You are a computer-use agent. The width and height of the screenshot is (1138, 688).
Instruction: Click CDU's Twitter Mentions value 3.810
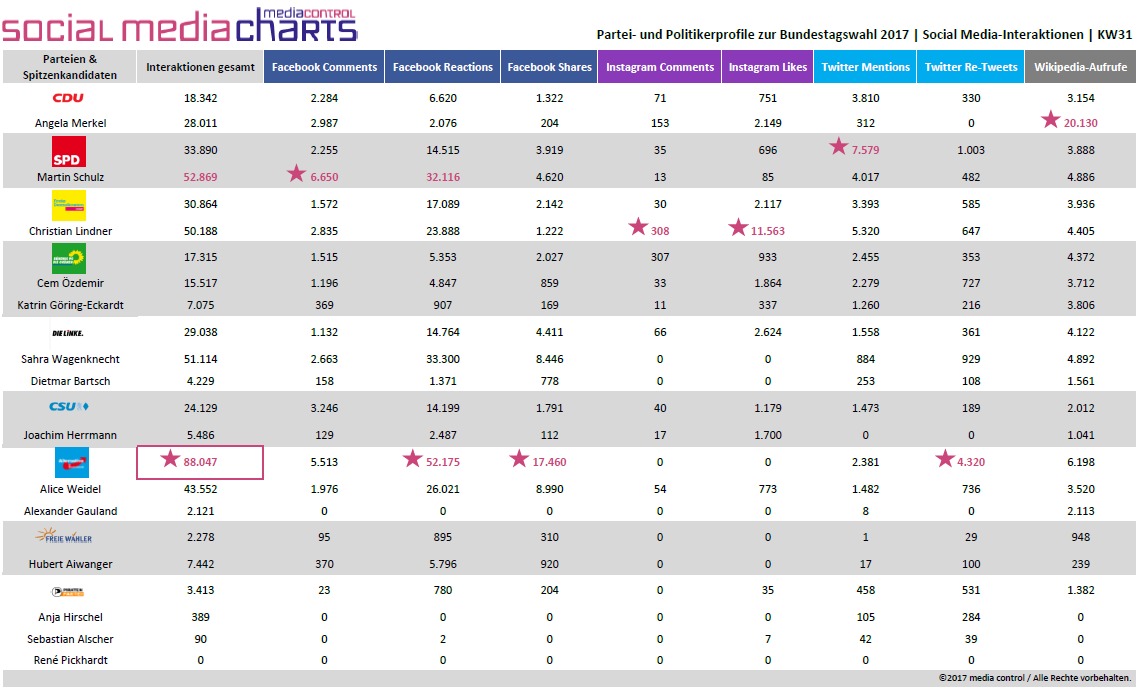coord(865,98)
